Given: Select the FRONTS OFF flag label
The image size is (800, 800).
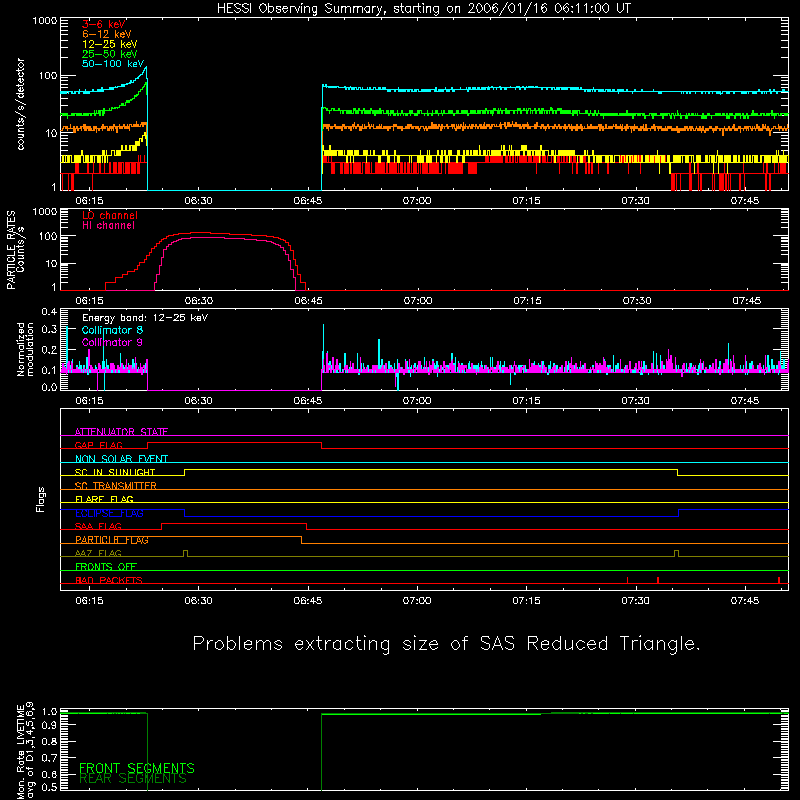Looking at the screenshot, I should click(106, 566).
